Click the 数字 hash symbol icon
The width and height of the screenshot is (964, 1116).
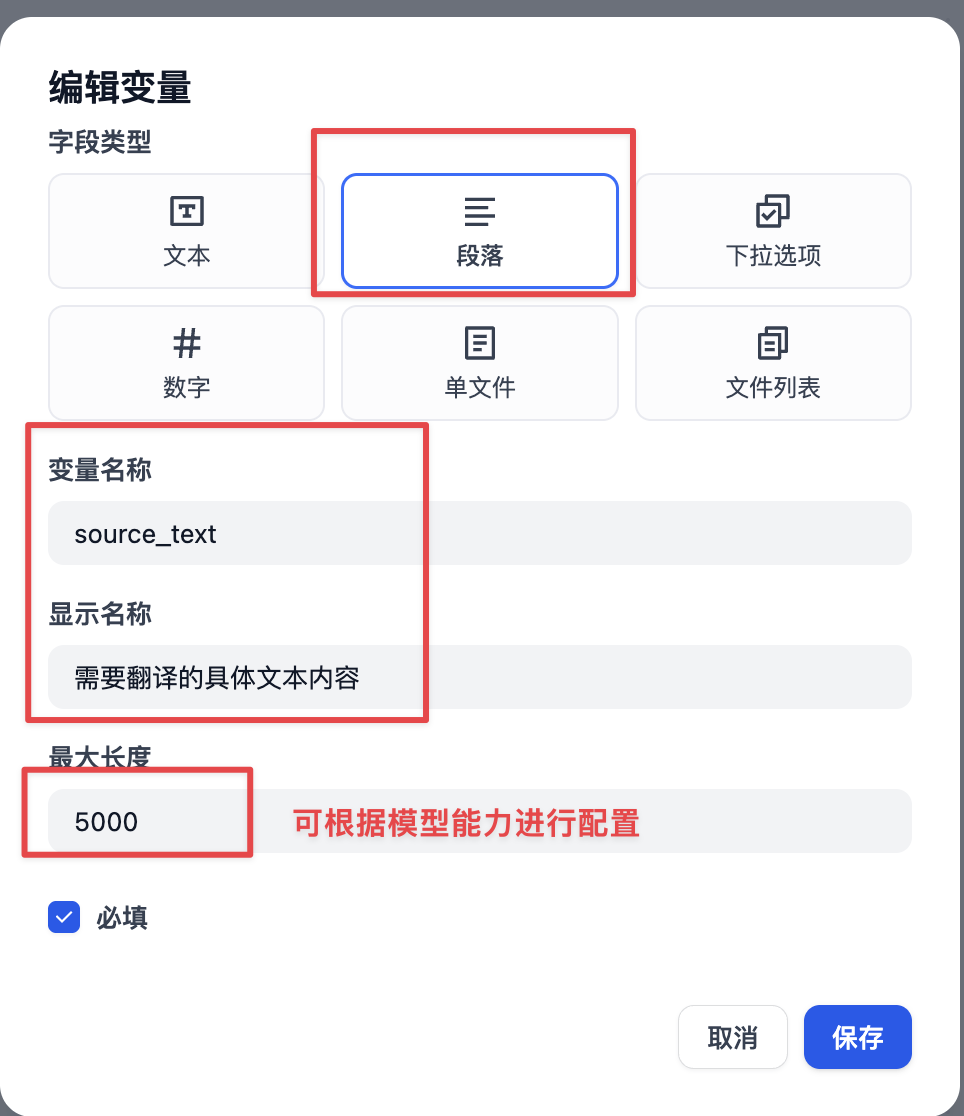[x=187, y=343]
